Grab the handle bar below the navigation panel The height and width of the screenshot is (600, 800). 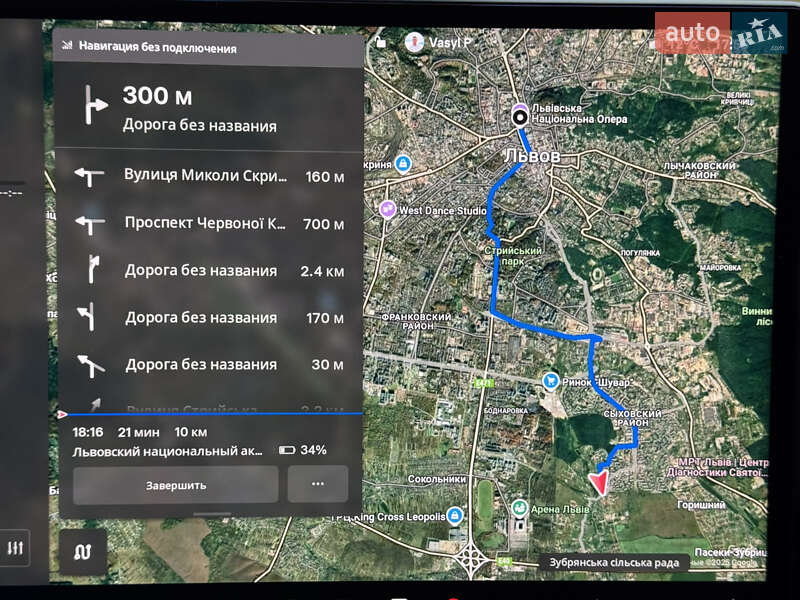(x=211, y=514)
